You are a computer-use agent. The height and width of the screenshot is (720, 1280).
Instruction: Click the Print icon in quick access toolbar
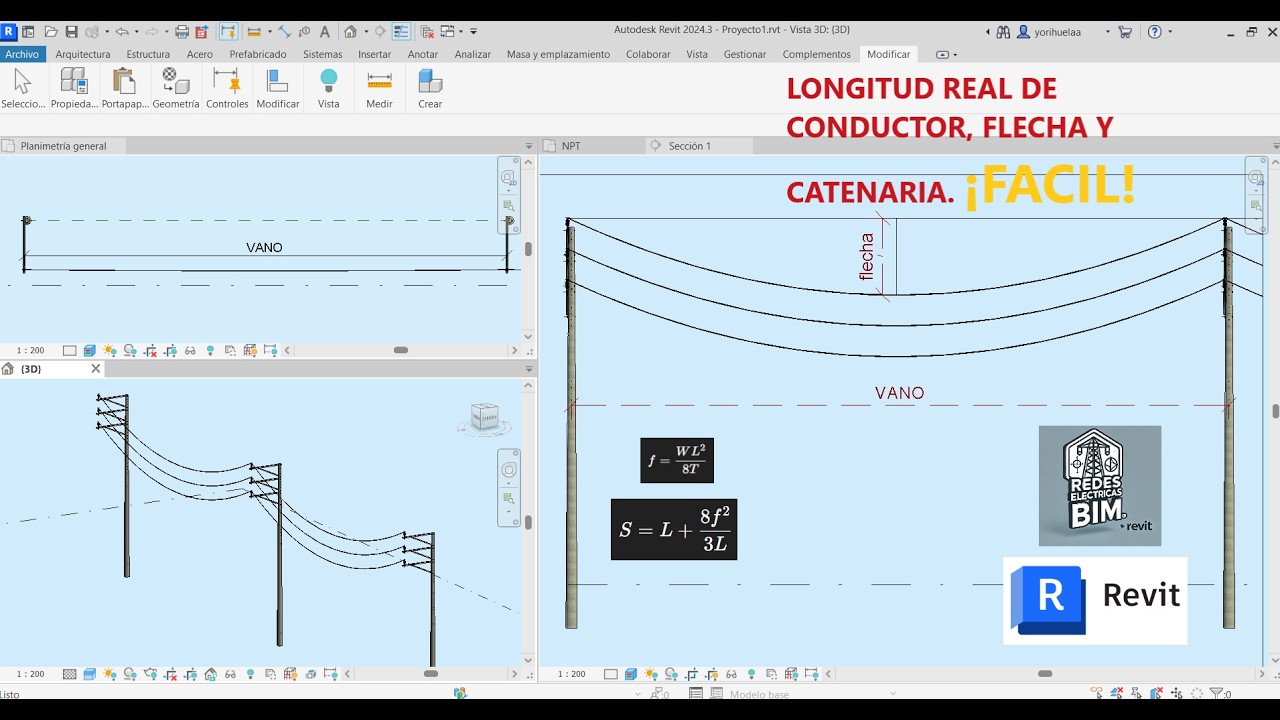[182, 32]
